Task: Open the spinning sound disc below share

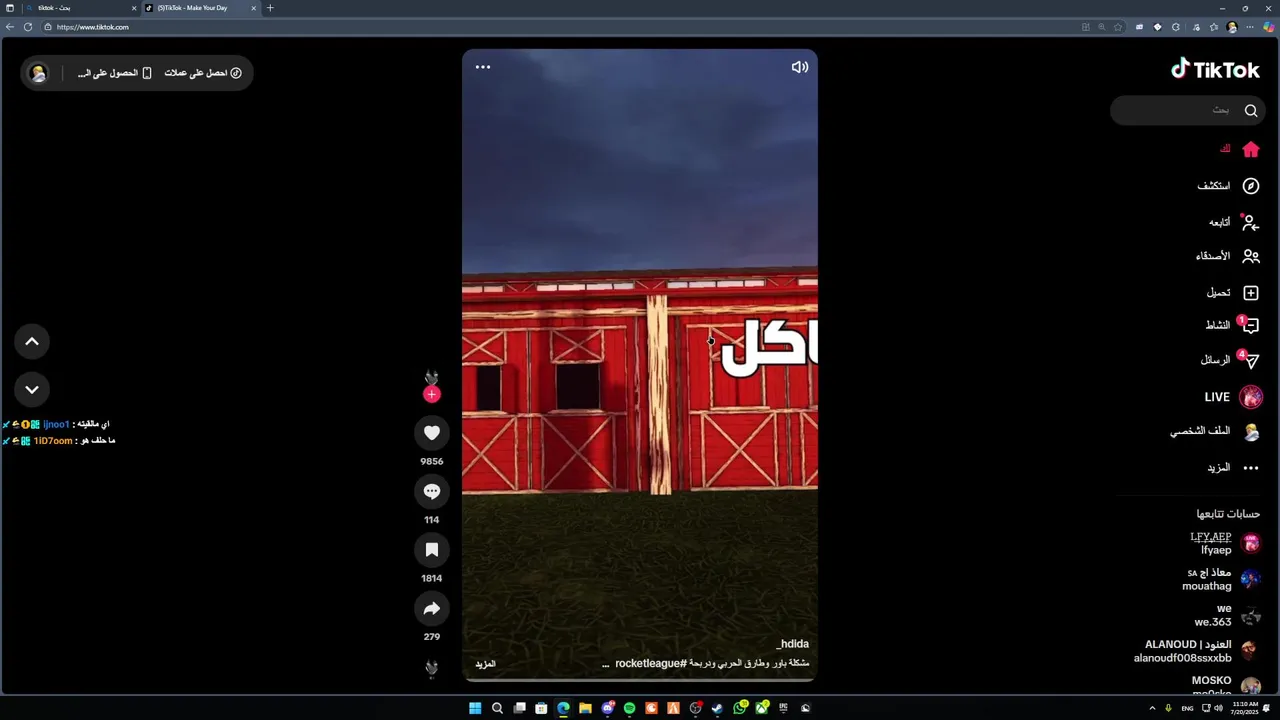Action: click(432, 668)
